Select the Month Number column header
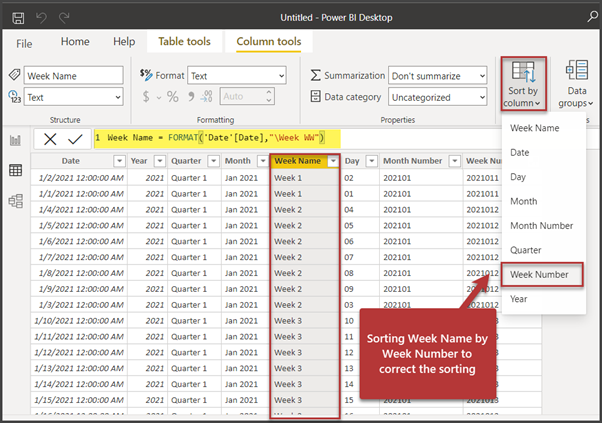 click(x=412, y=161)
